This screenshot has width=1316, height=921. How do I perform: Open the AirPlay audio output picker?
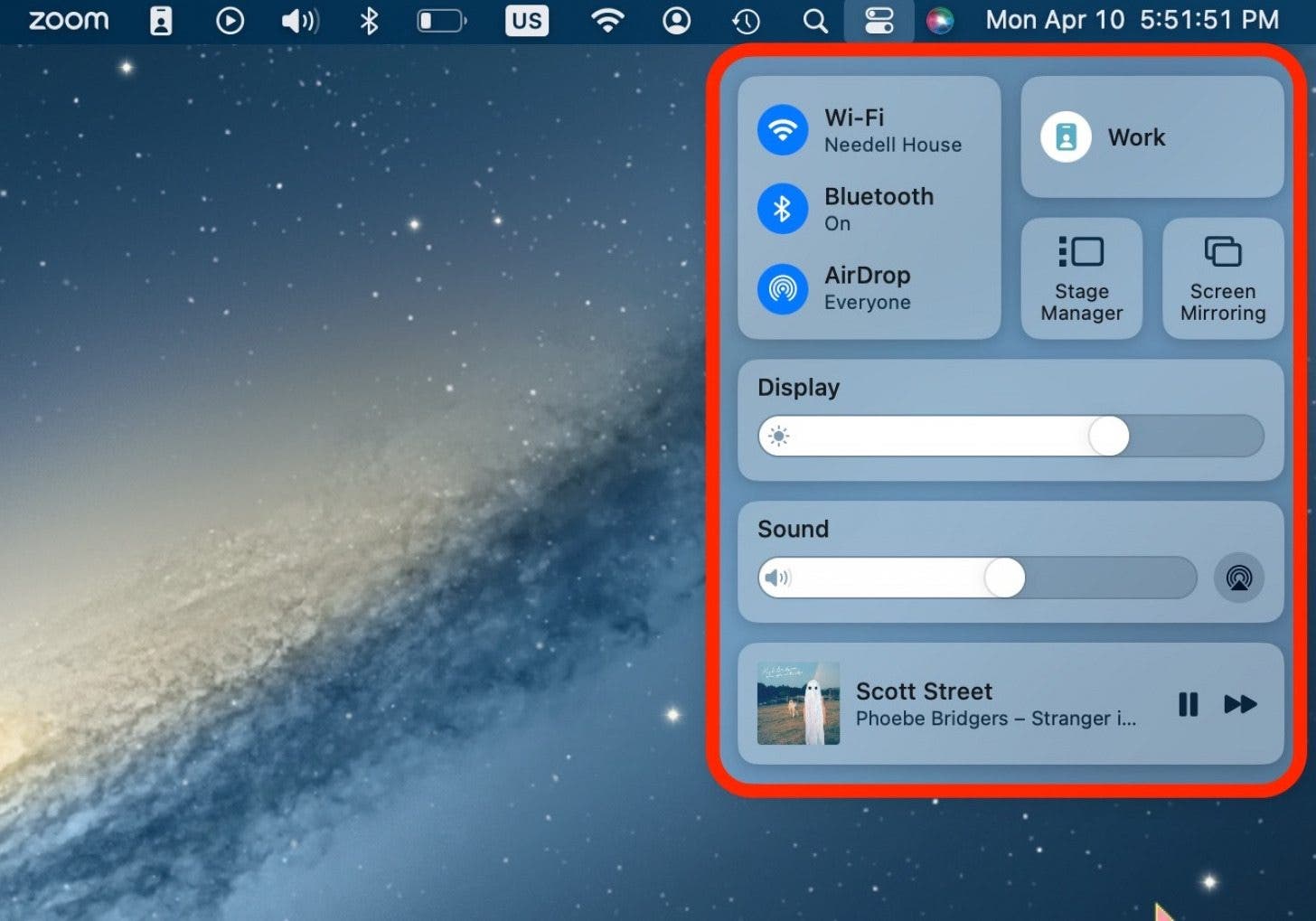point(1238,578)
